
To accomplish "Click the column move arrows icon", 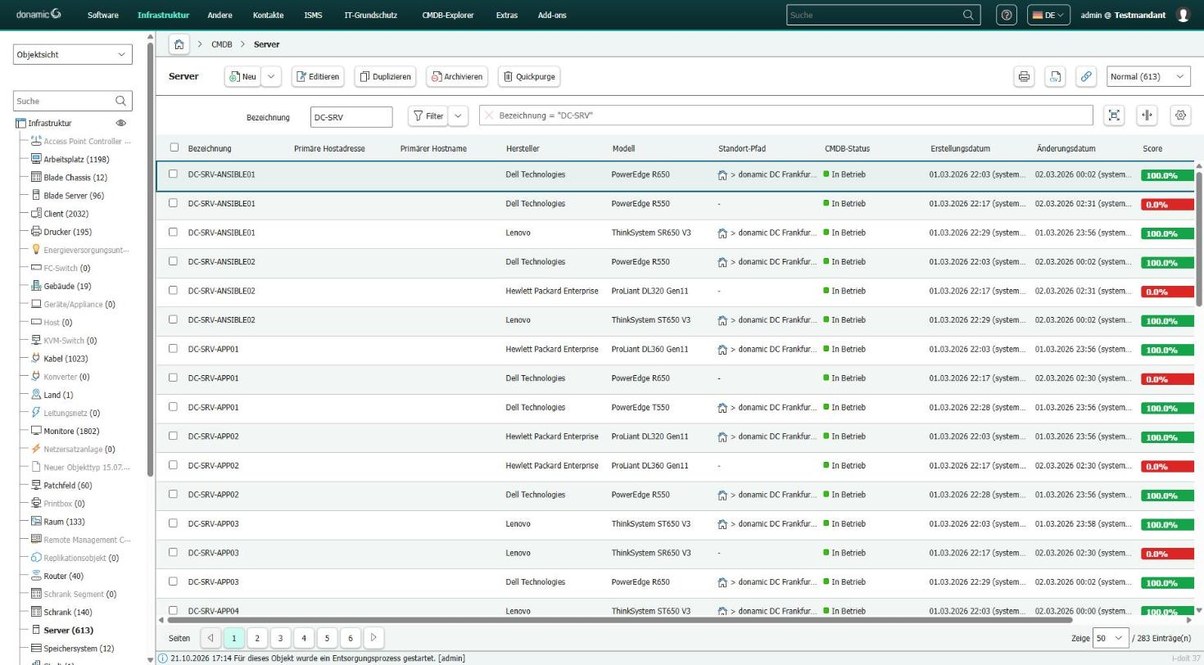I will click(x=1147, y=116).
